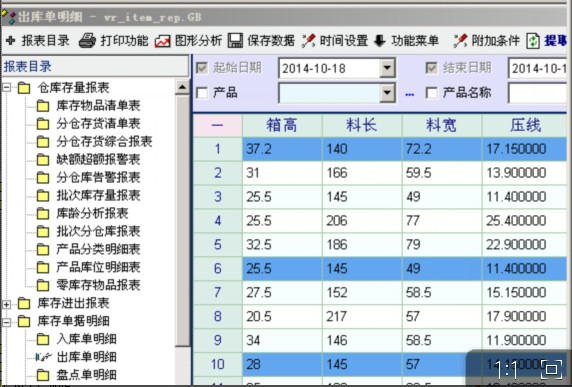
Task: Open 时间设置 toolbar icon
Action: pos(309,40)
